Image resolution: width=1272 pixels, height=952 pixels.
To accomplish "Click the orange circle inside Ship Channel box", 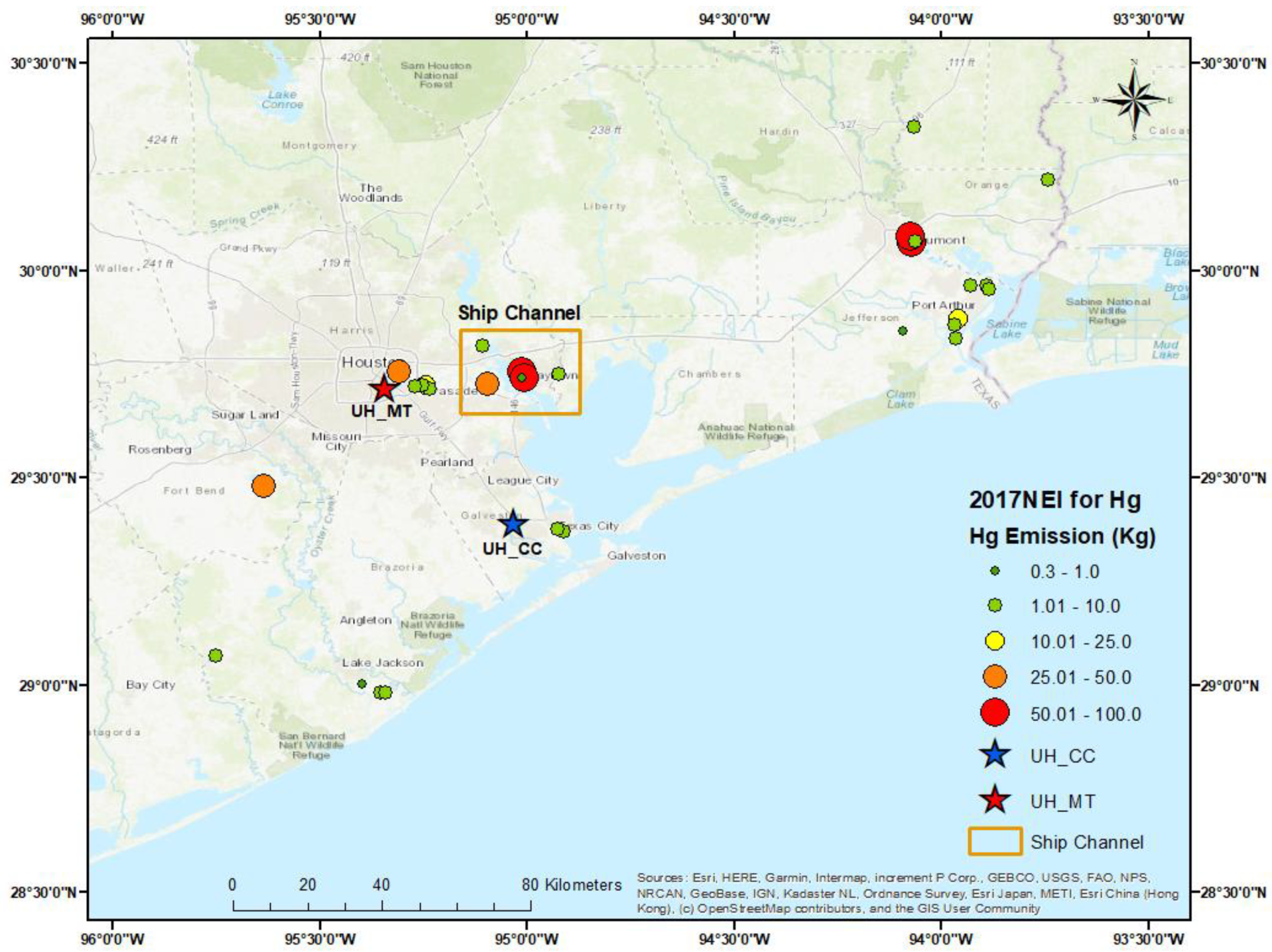I will point(487,383).
